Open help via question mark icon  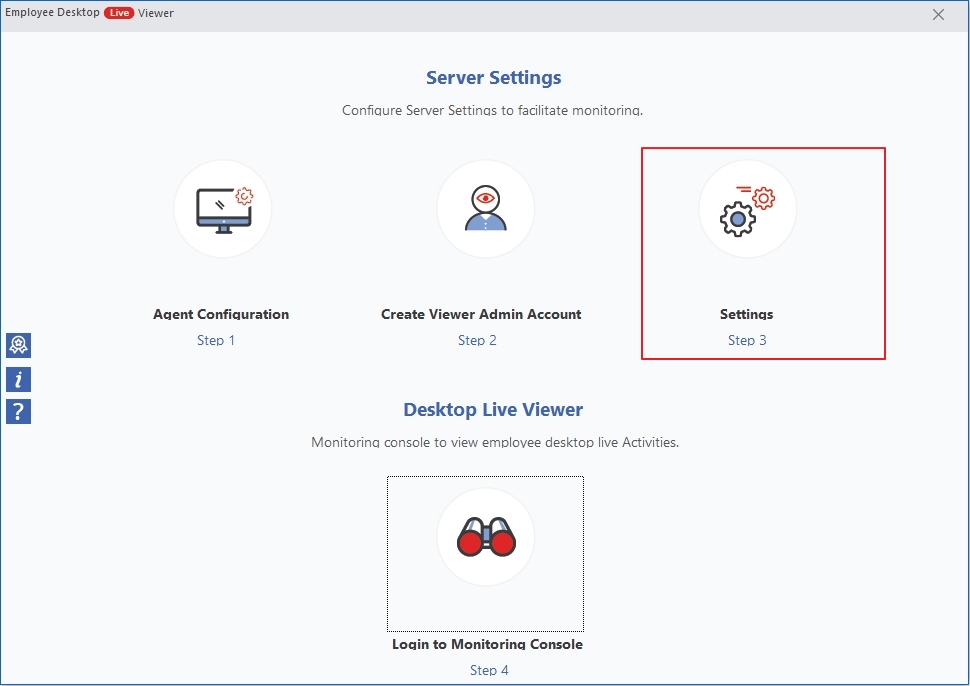pos(18,411)
